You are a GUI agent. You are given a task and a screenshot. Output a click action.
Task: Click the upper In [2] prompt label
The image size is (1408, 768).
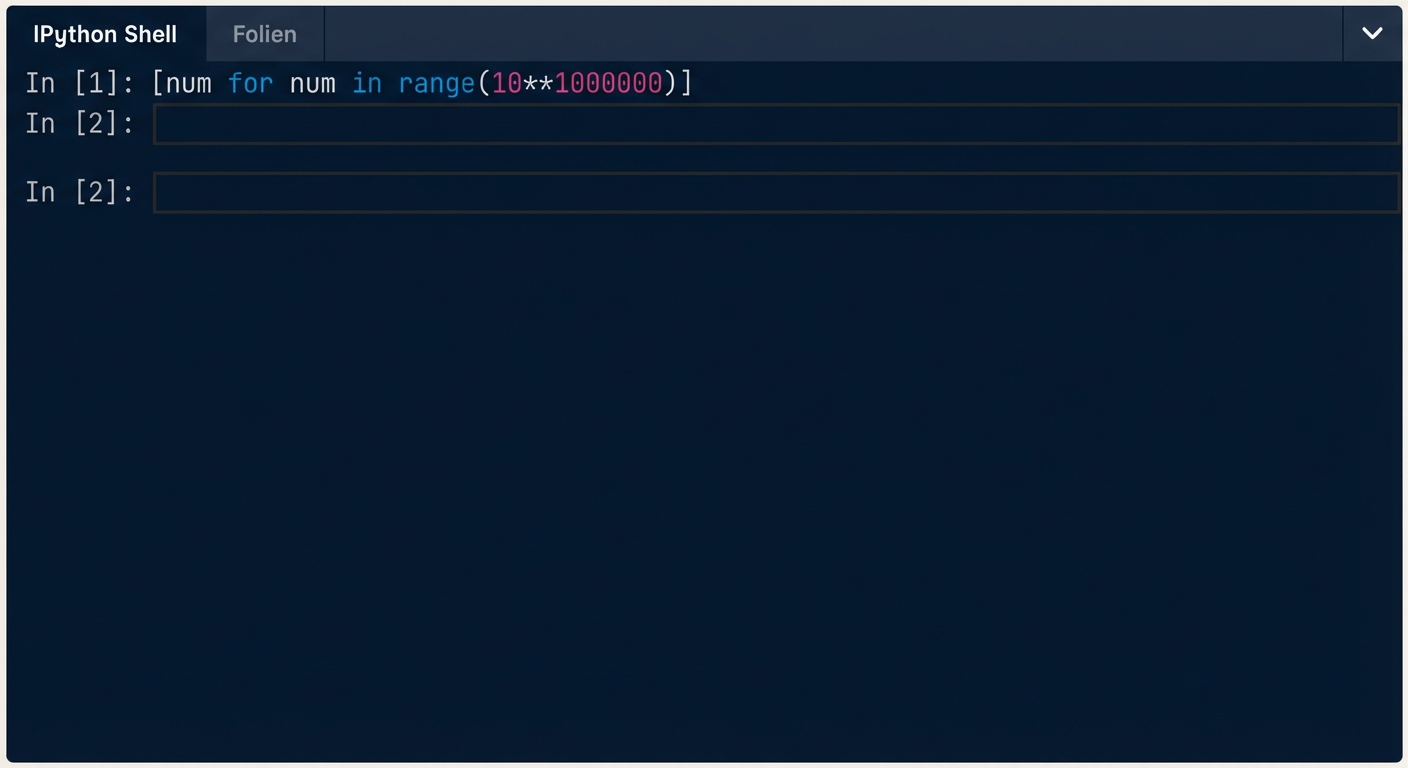(79, 124)
